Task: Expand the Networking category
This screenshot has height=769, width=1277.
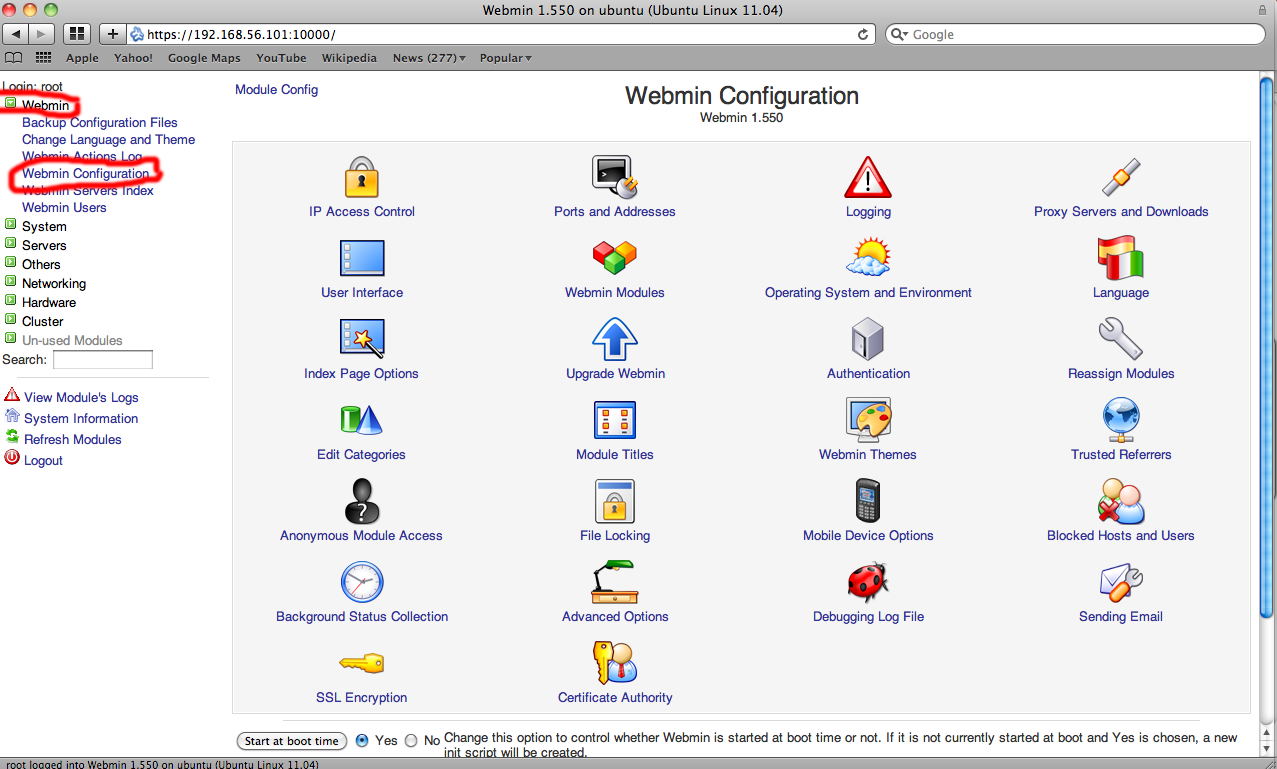Action: coord(10,282)
